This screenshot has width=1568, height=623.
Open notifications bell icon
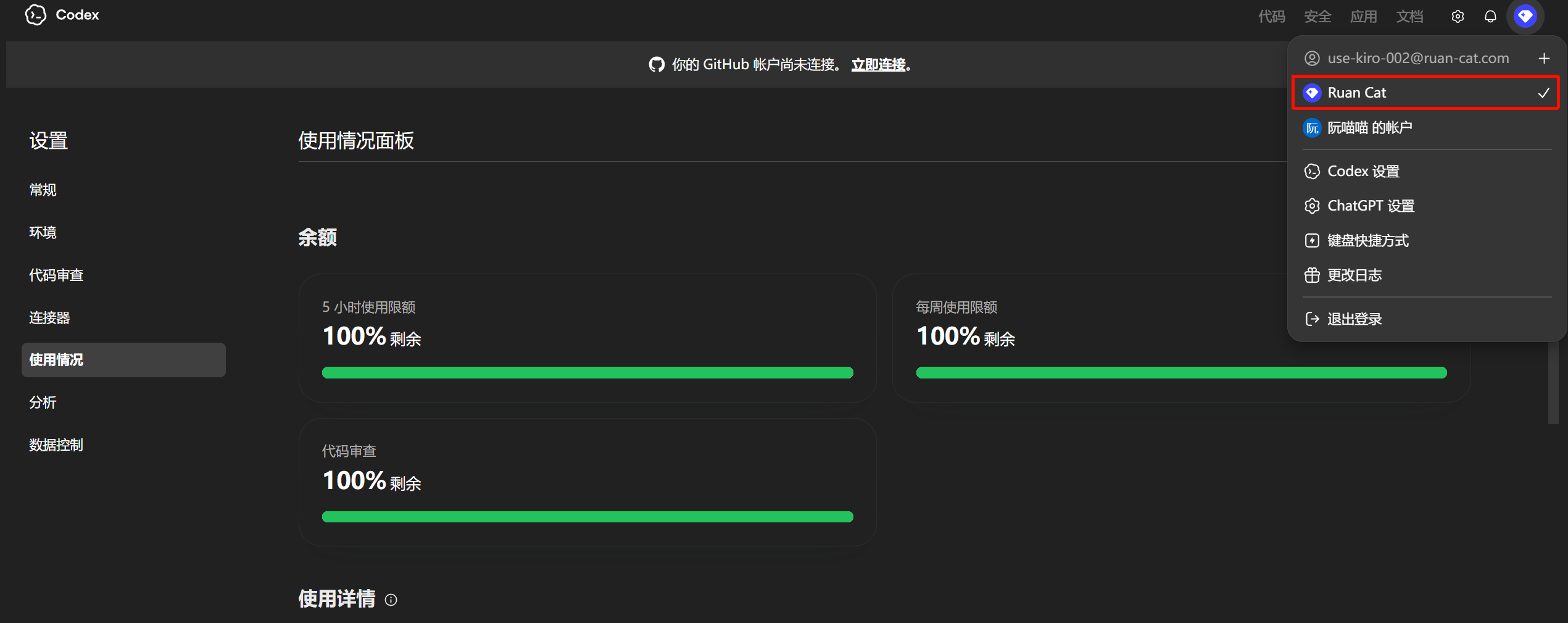point(1490,17)
